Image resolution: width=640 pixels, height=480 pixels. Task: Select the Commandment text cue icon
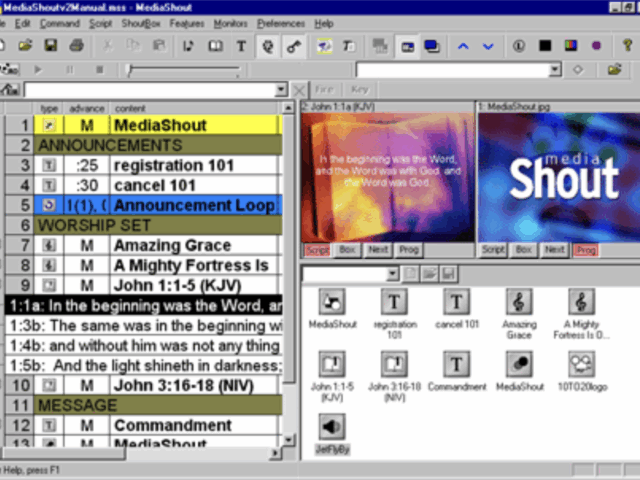pos(456,365)
